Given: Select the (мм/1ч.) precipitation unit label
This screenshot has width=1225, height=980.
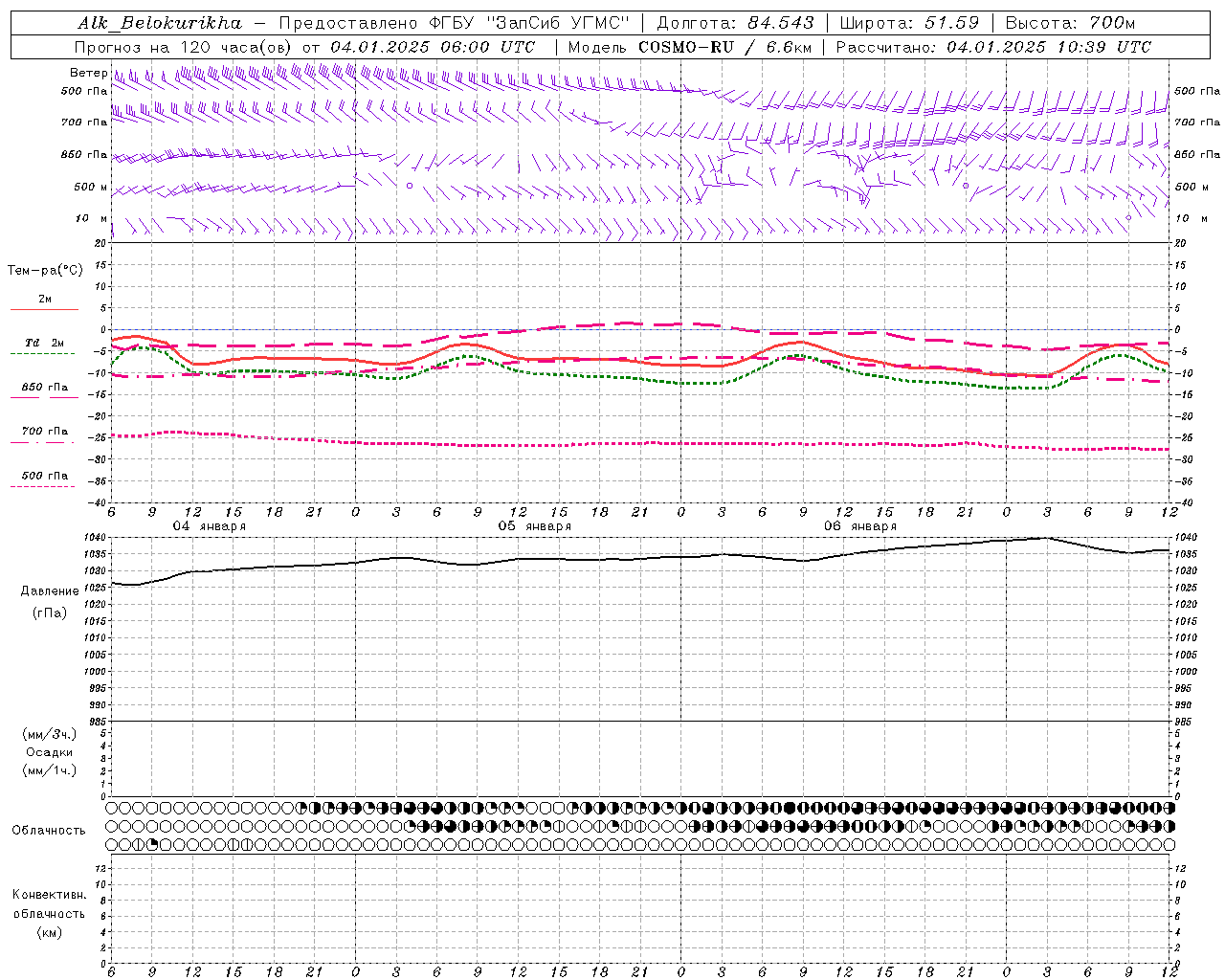Looking at the screenshot, I should (x=50, y=770).
